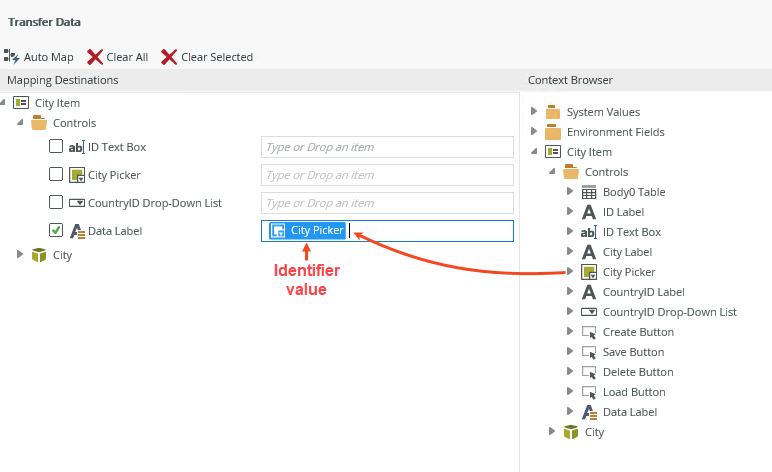Click the ID Text Box mapping input field
The width and height of the screenshot is (772, 472).
[387, 147]
